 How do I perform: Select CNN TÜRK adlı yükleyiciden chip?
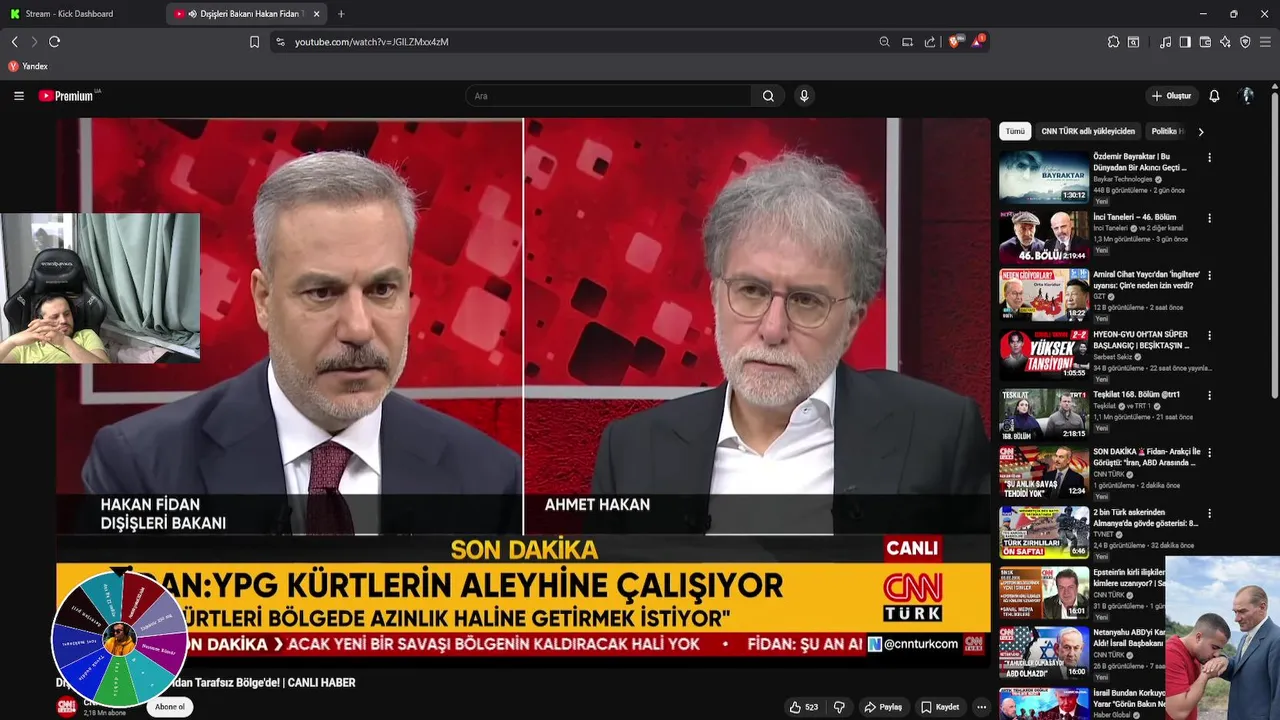(x=1088, y=131)
